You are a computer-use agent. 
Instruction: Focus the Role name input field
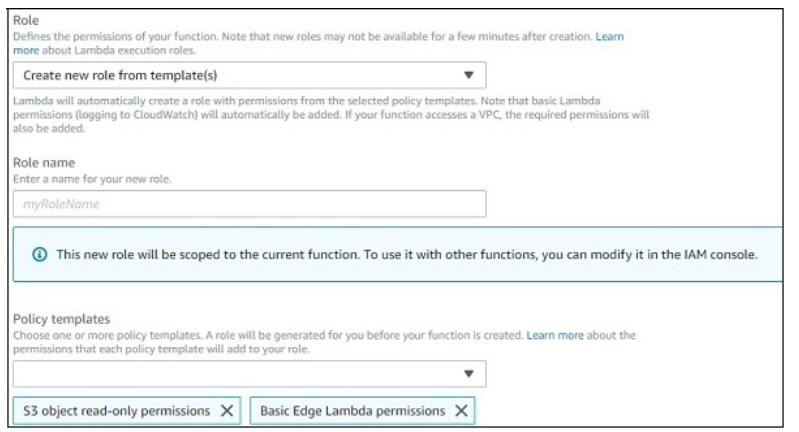[x=249, y=204]
